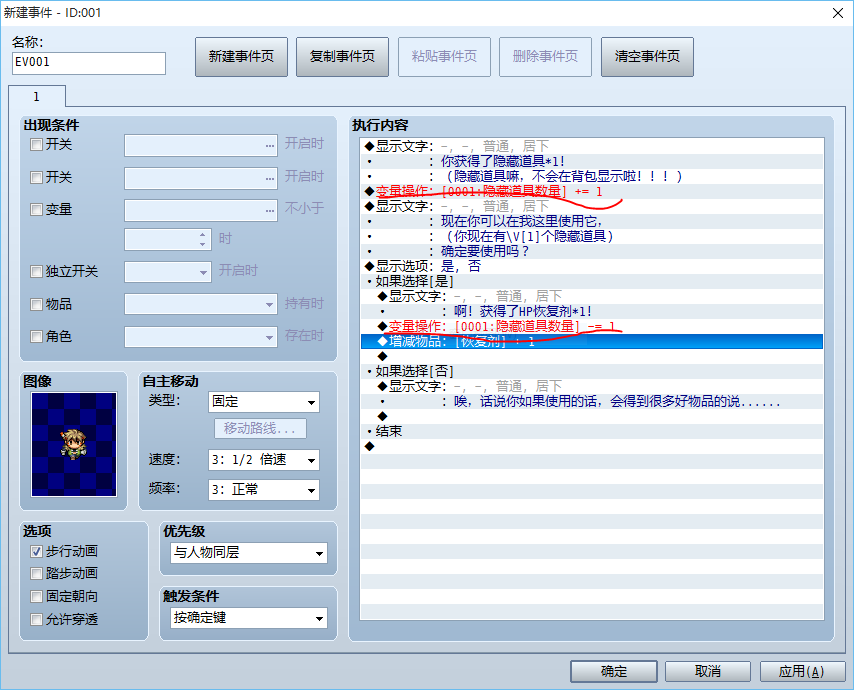The image size is (854, 690).
Task: Select the 如果选择[否] branch line
Action: click(x=591, y=371)
